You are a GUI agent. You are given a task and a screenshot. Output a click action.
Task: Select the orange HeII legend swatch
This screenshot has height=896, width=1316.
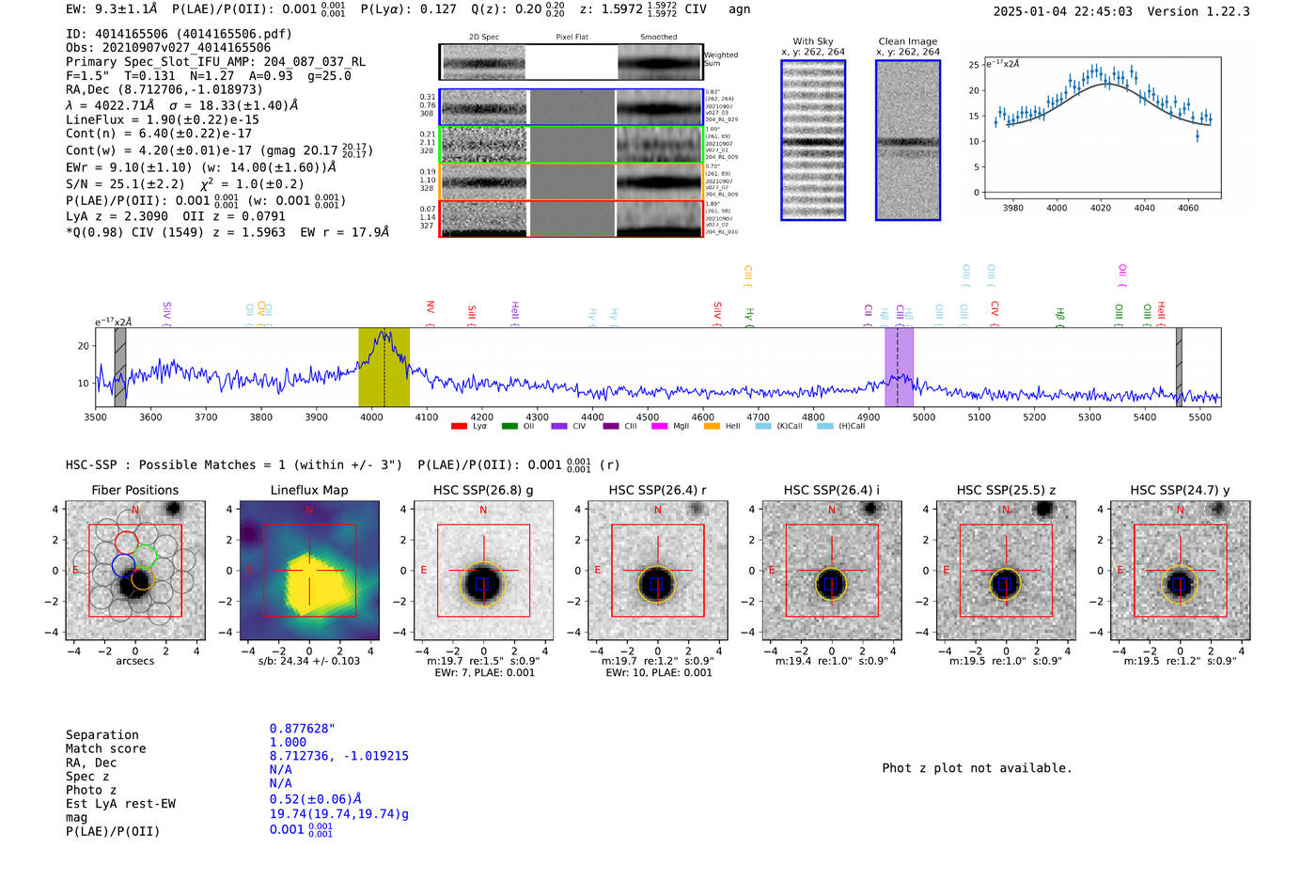[712, 427]
